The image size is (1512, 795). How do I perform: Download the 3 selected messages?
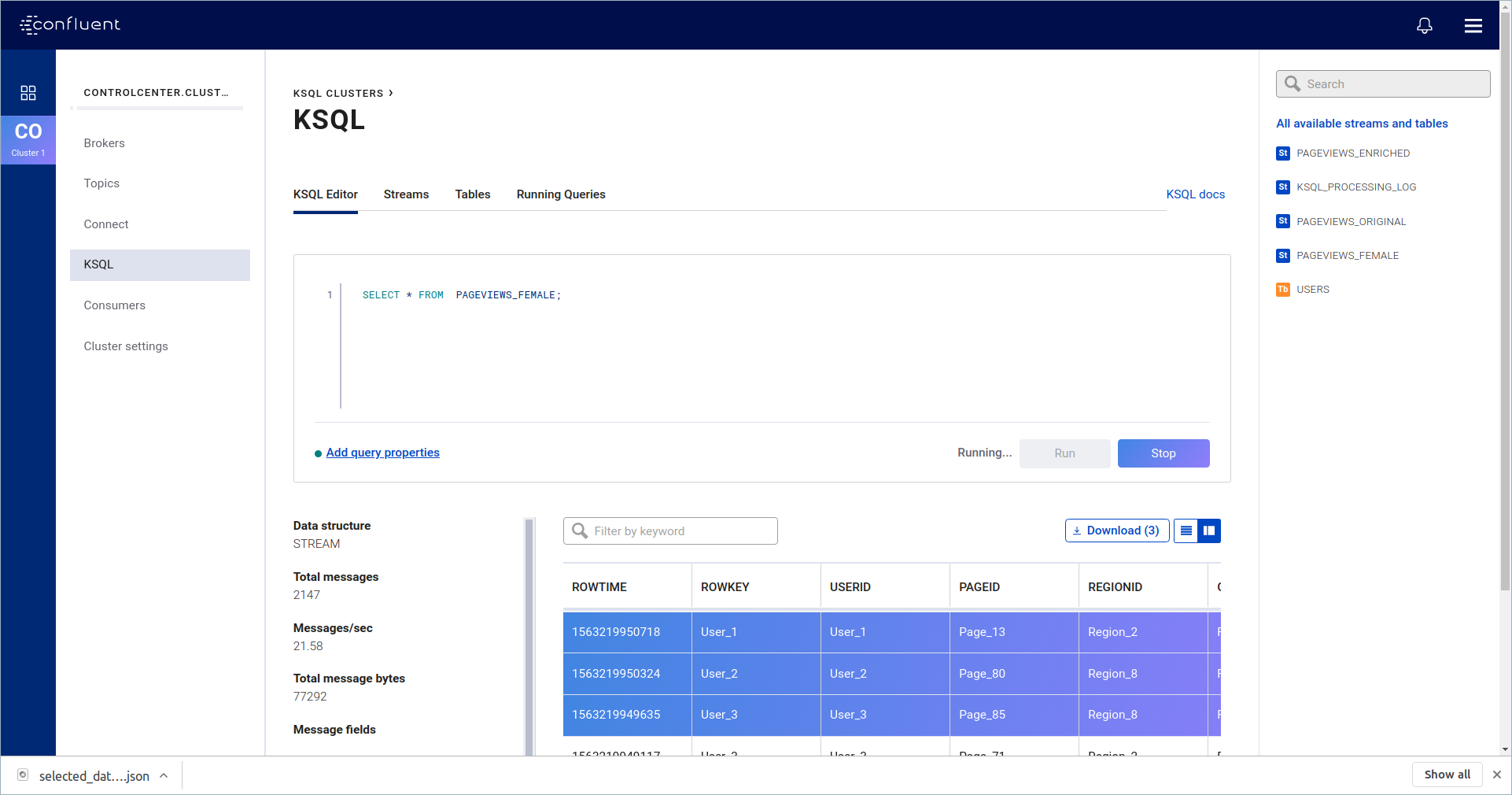[x=1116, y=531]
